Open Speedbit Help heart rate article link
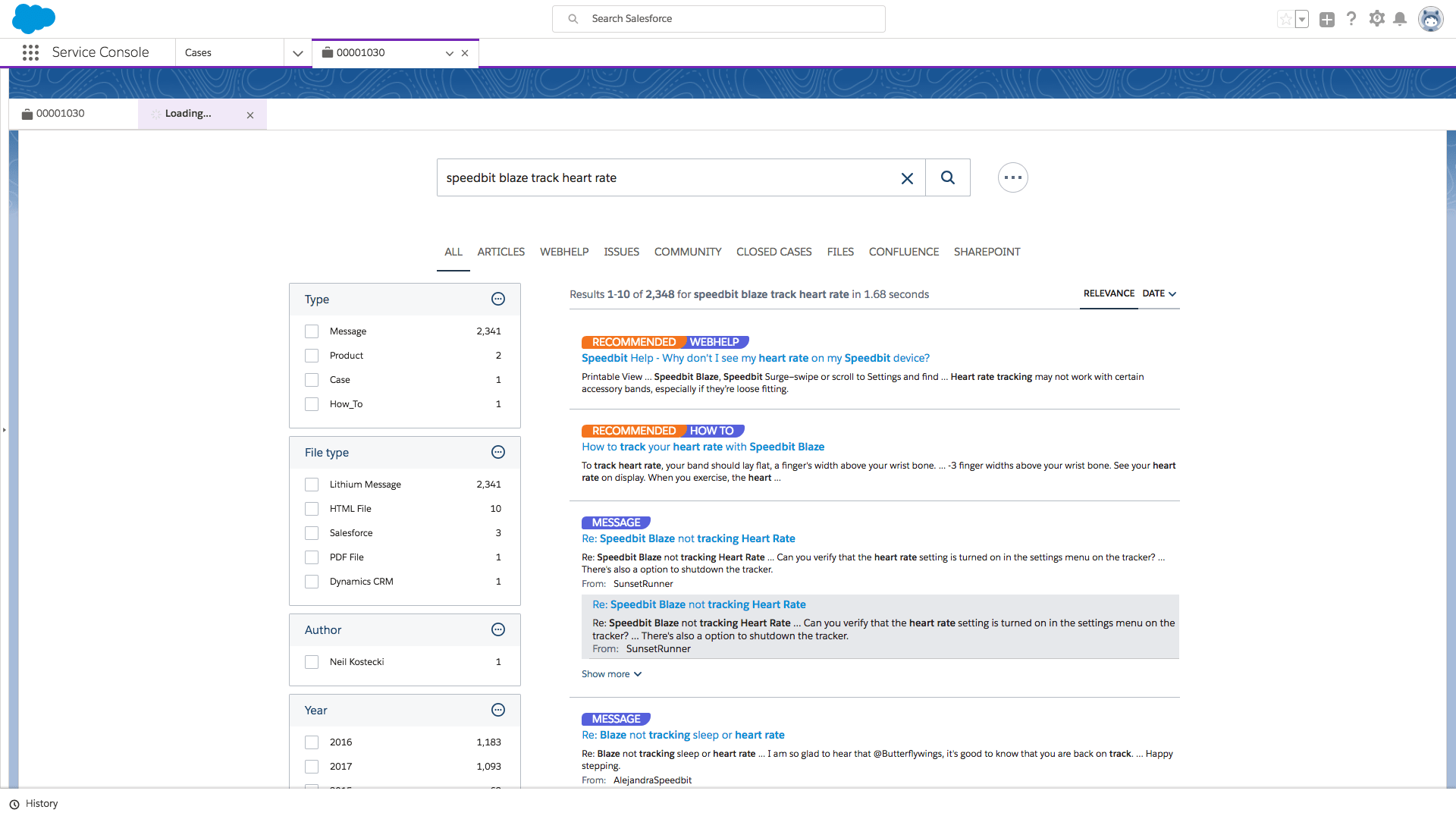Screen dimensions: 1456x819 [x=755, y=358]
